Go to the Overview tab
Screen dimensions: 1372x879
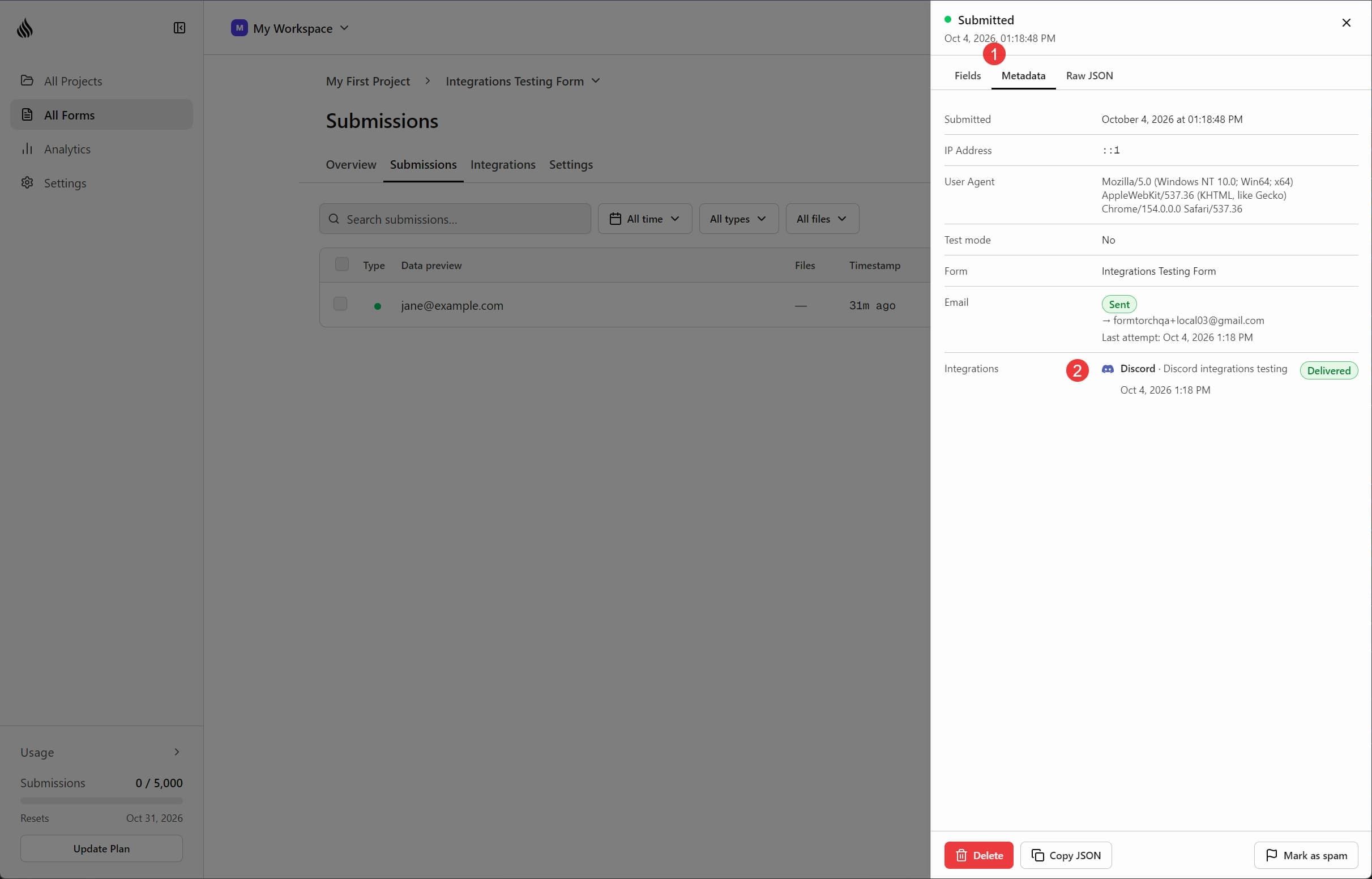click(x=351, y=164)
